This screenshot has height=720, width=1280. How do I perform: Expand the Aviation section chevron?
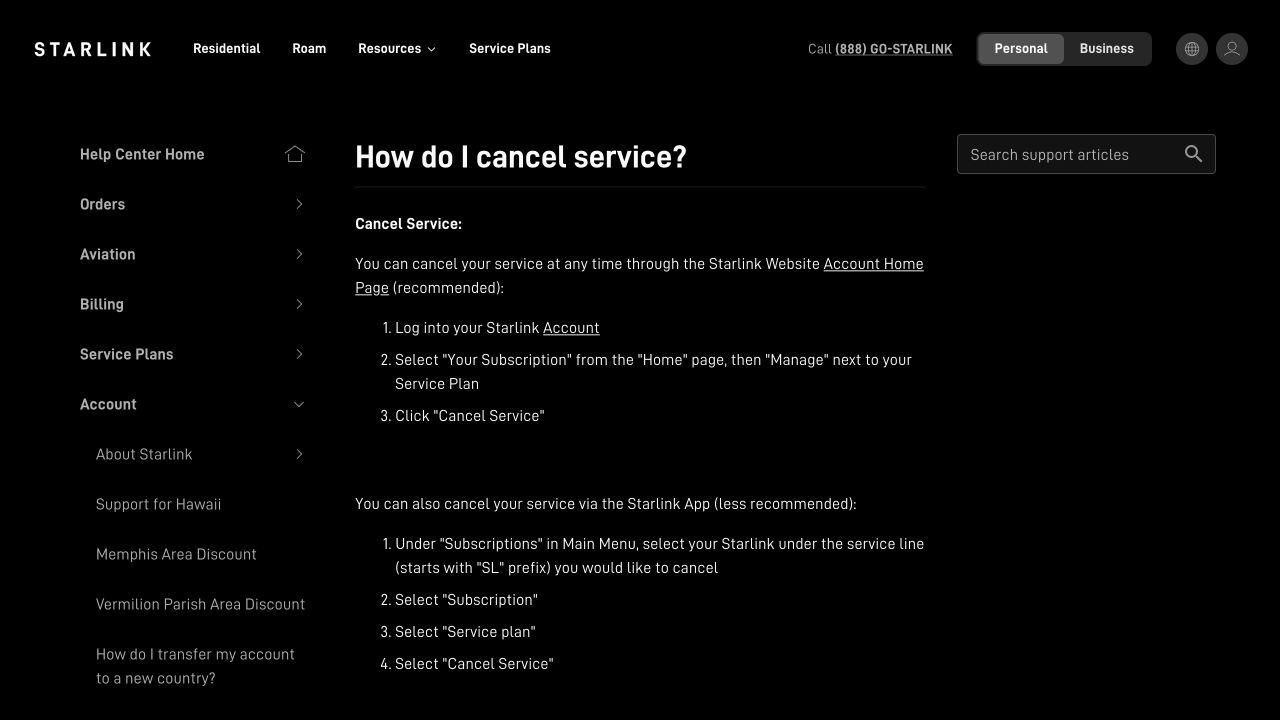(299, 254)
